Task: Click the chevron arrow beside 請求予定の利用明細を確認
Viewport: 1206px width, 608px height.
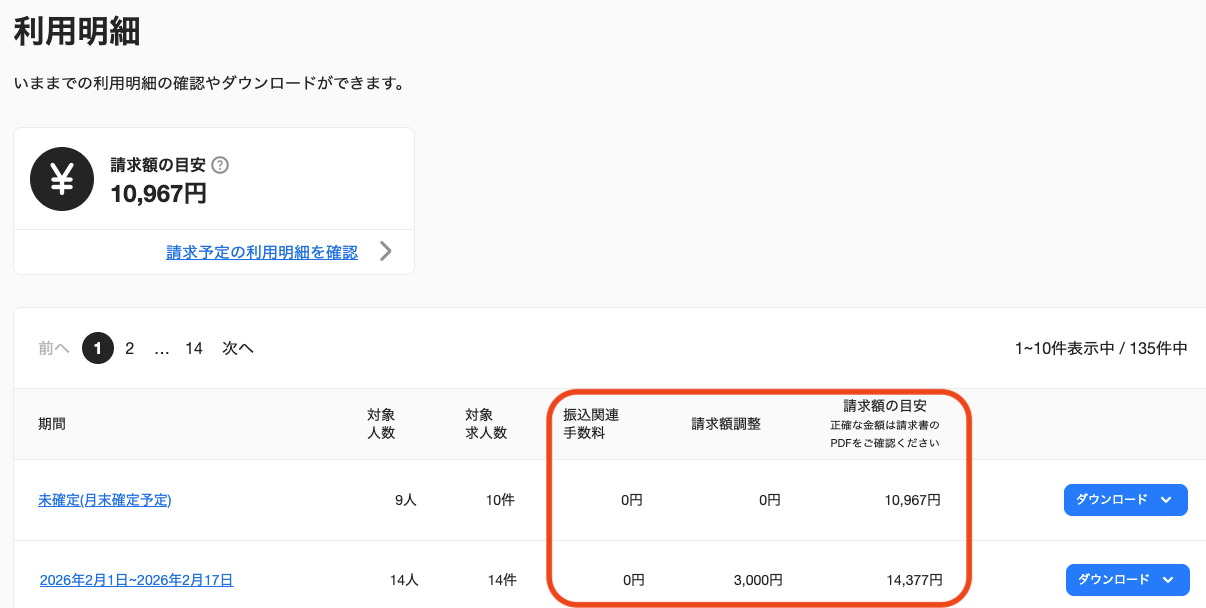Action: pos(386,251)
